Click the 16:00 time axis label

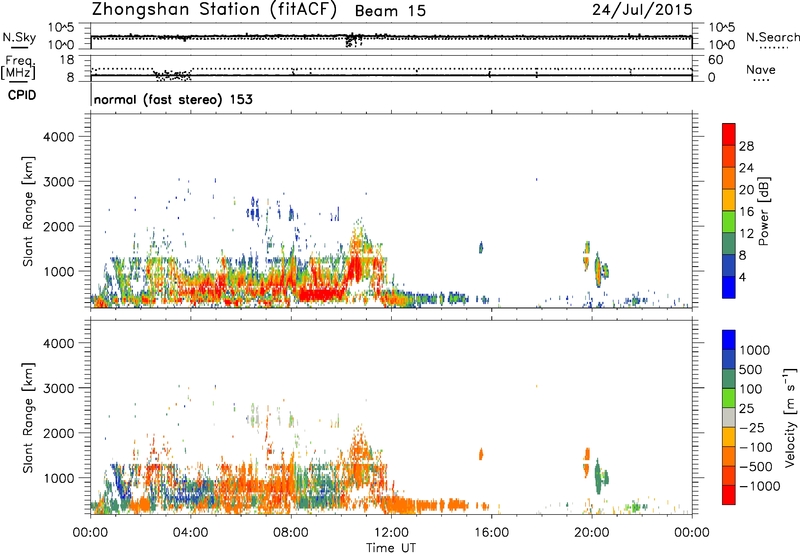click(x=491, y=533)
